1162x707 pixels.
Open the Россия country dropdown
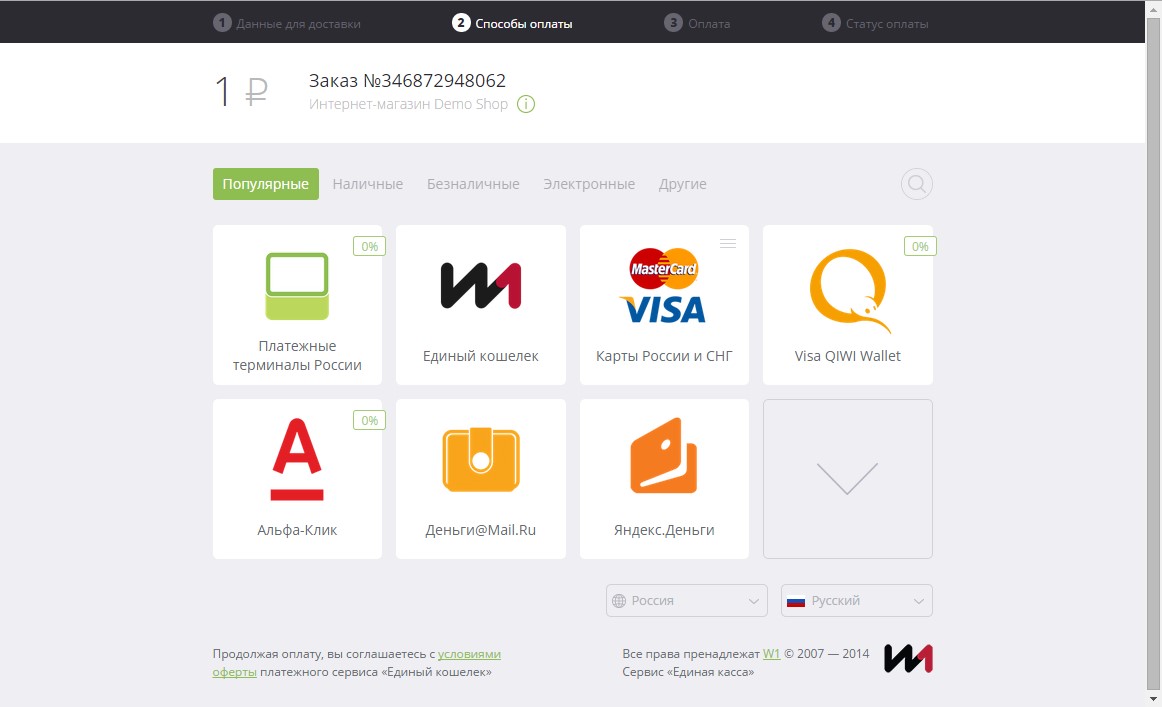687,600
